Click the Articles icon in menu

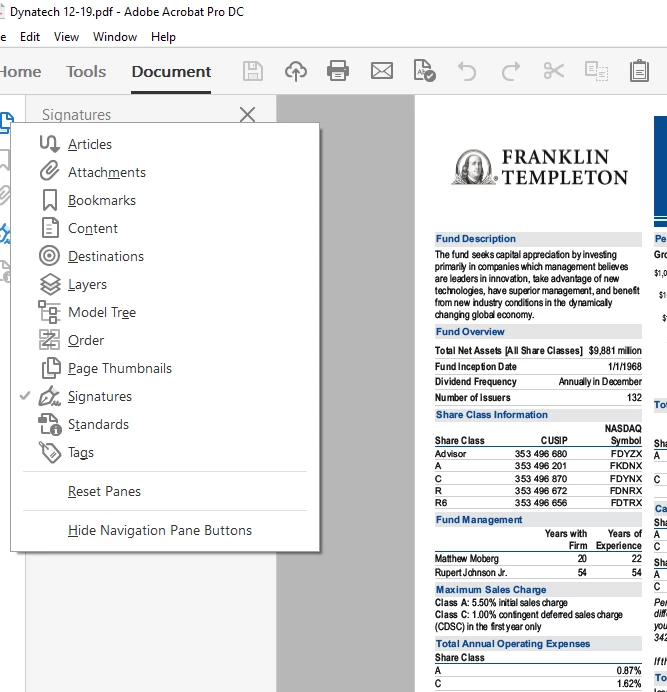click(49, 144)
